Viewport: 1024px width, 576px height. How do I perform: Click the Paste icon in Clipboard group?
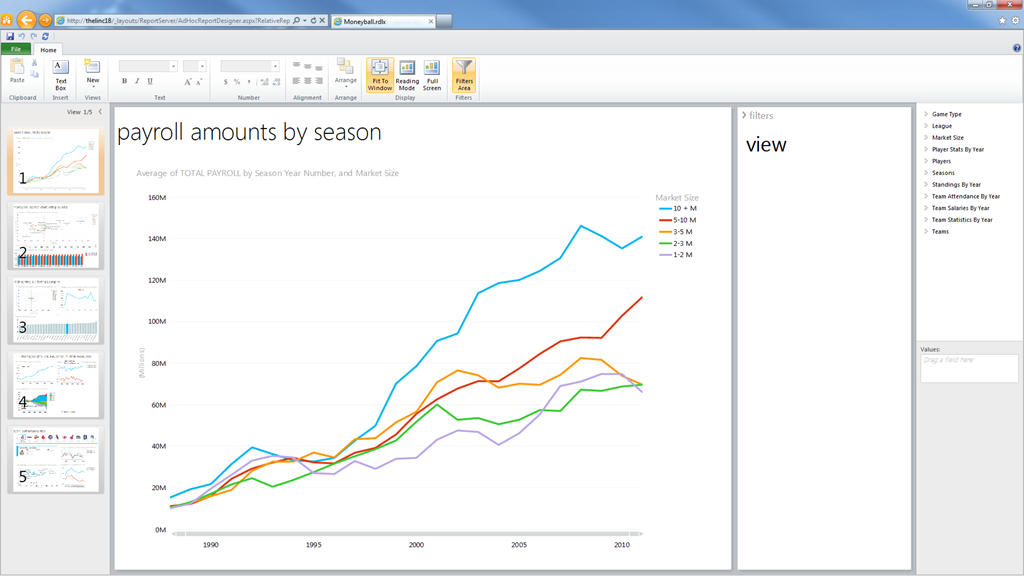coord(17,71)
